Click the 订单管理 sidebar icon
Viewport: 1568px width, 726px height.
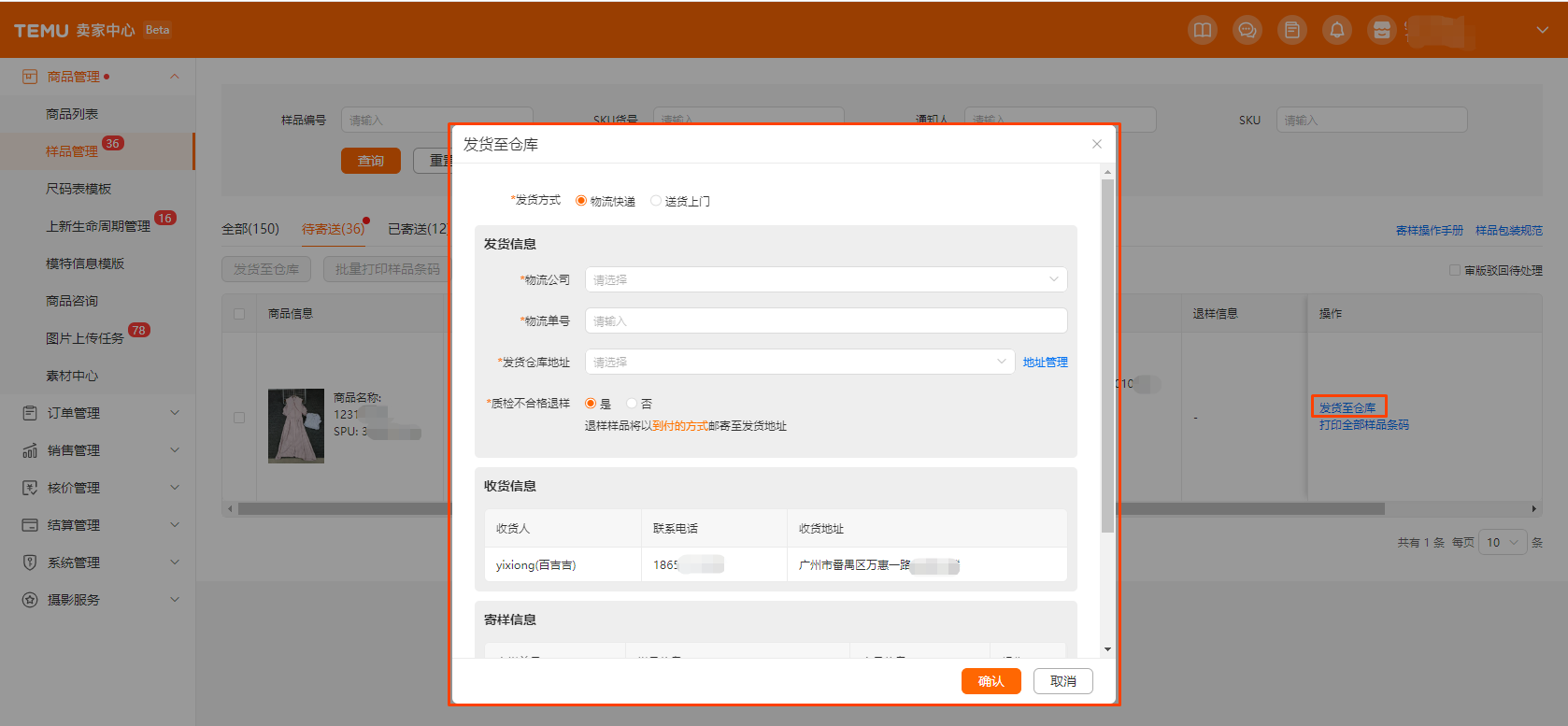pyautogui.click(x=30, y=413)
